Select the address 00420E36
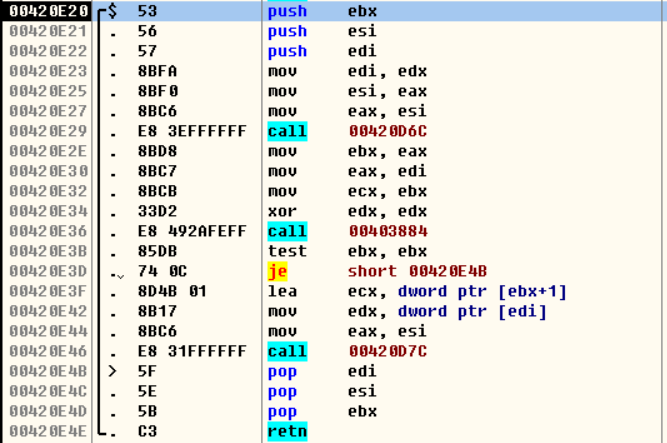Viewport: 667px width, 443px height. [x=47, y=231]
